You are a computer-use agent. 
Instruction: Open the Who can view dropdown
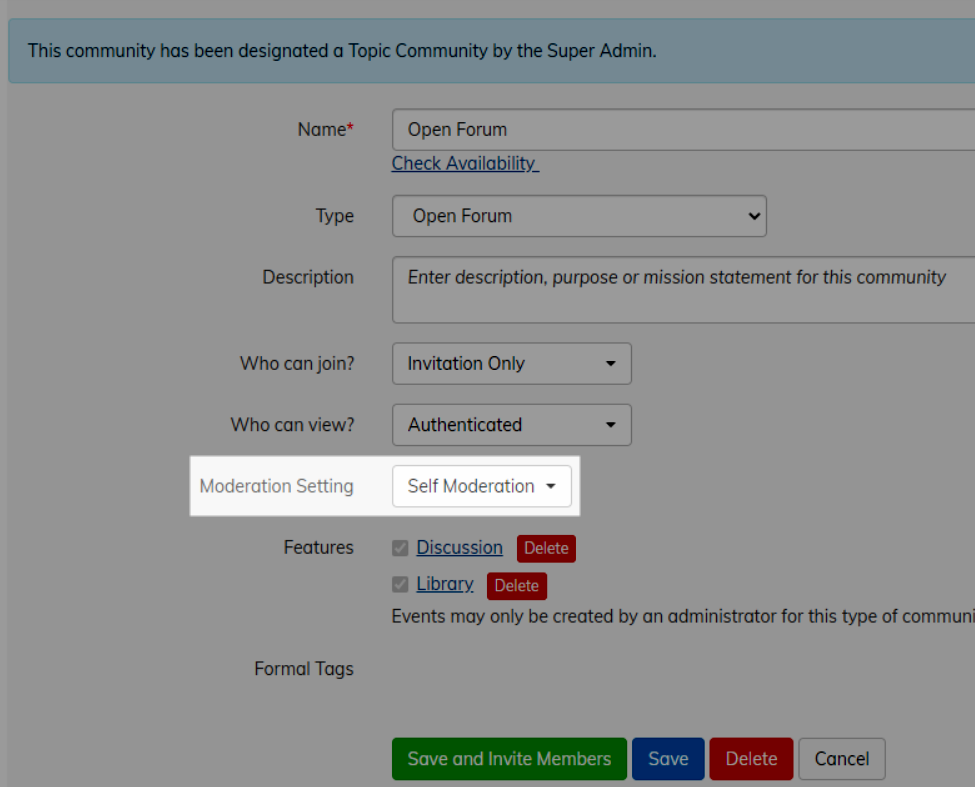pyautogui.click(x=511, y=425)
